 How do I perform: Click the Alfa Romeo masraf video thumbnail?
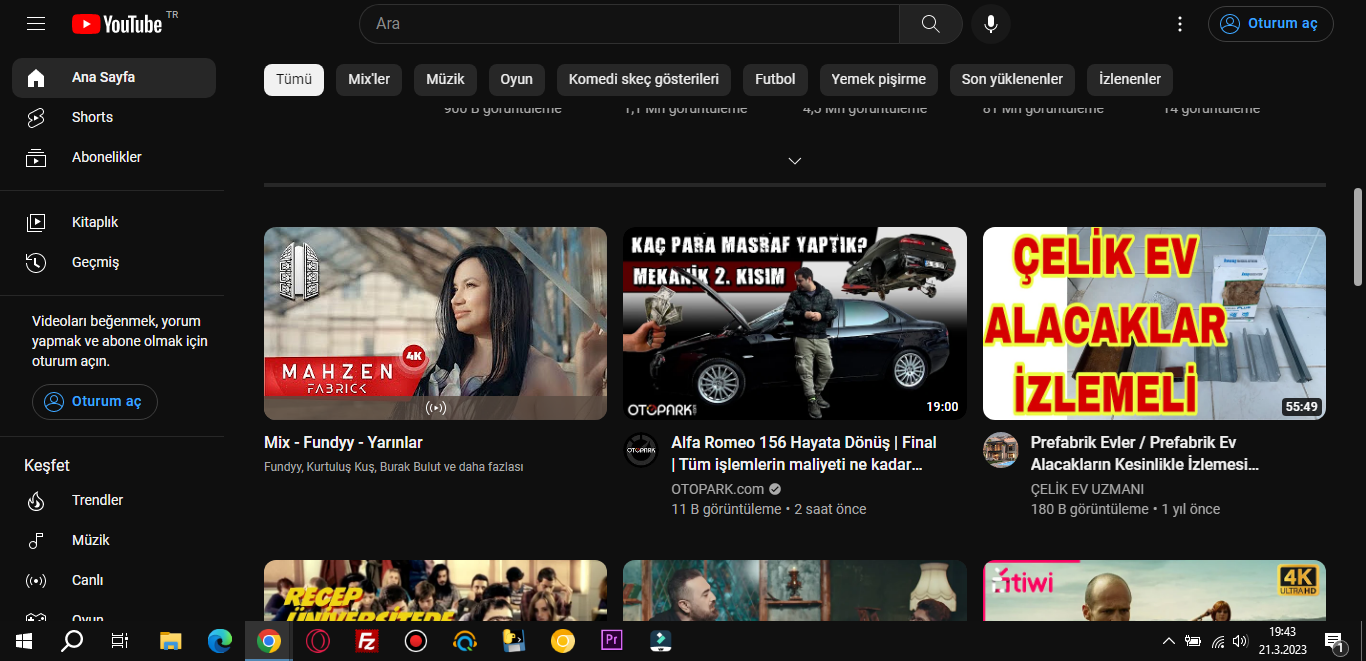(x=795, y=323)
